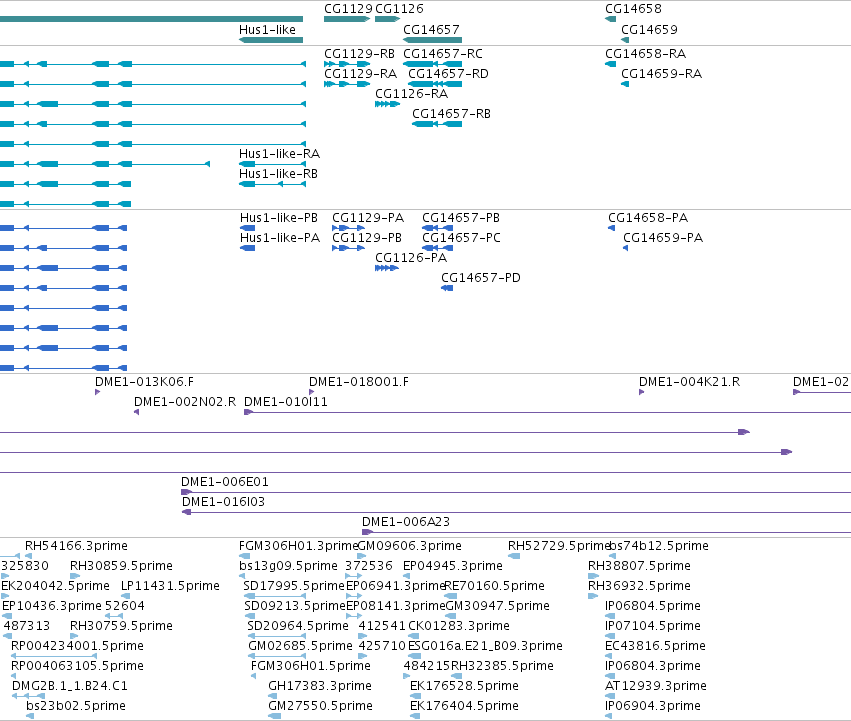
Task: Select the CG1129-PB protein
Action: point(348,248)
